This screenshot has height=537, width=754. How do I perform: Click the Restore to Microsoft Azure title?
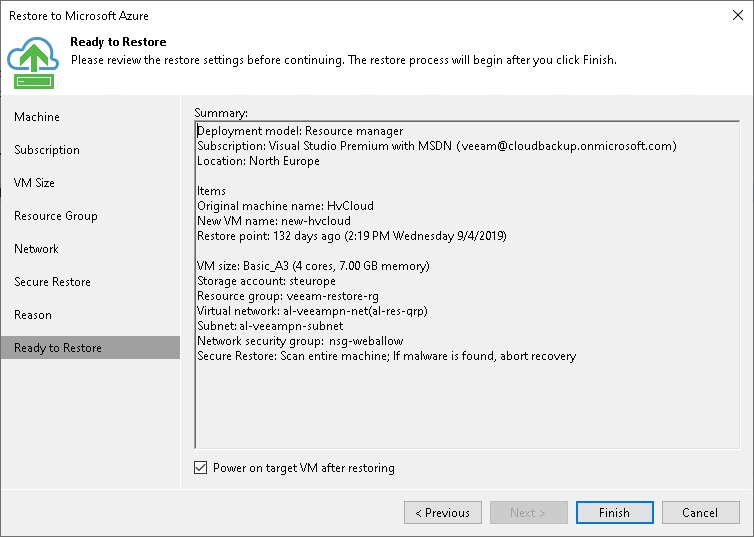(79, 16)
